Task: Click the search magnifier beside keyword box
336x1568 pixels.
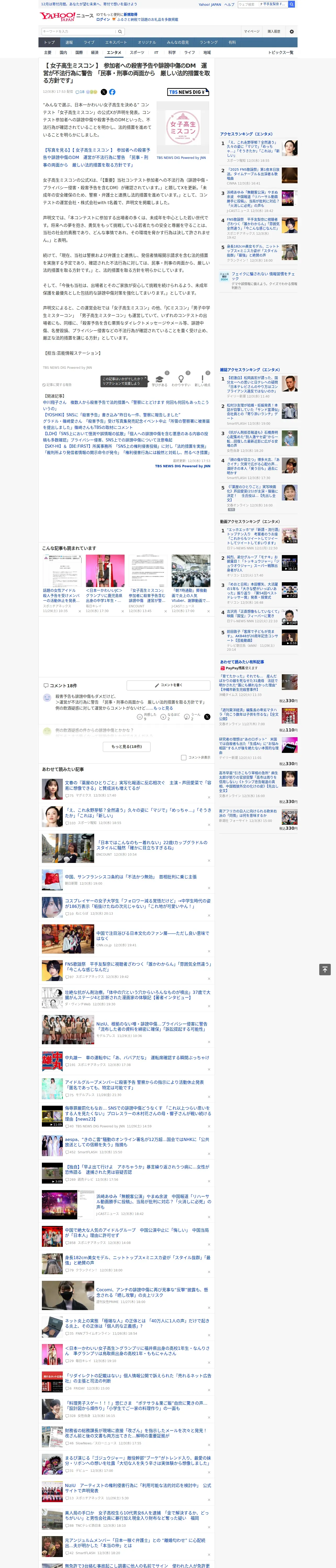Action: tap(120, 31)
